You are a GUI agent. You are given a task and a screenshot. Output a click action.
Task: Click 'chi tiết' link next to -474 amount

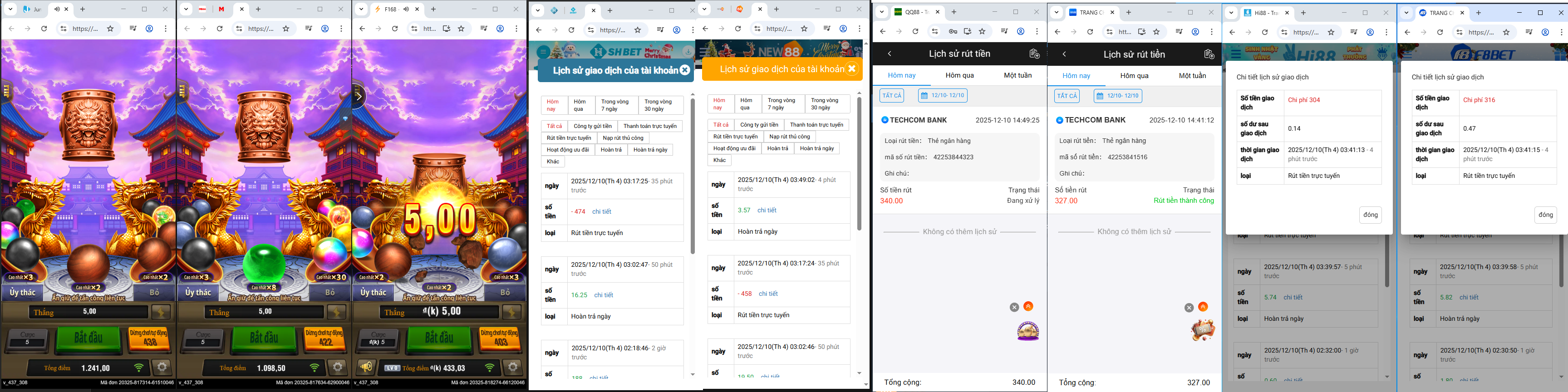pos(601,212)
